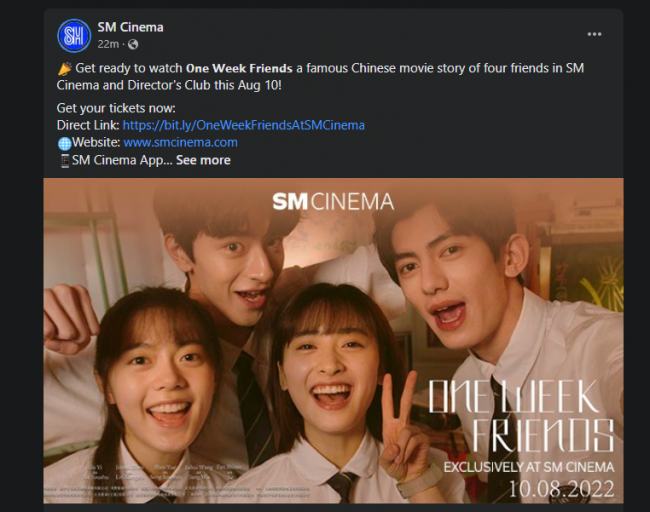Open the 22m post timestamp

(x=108, y=44)
